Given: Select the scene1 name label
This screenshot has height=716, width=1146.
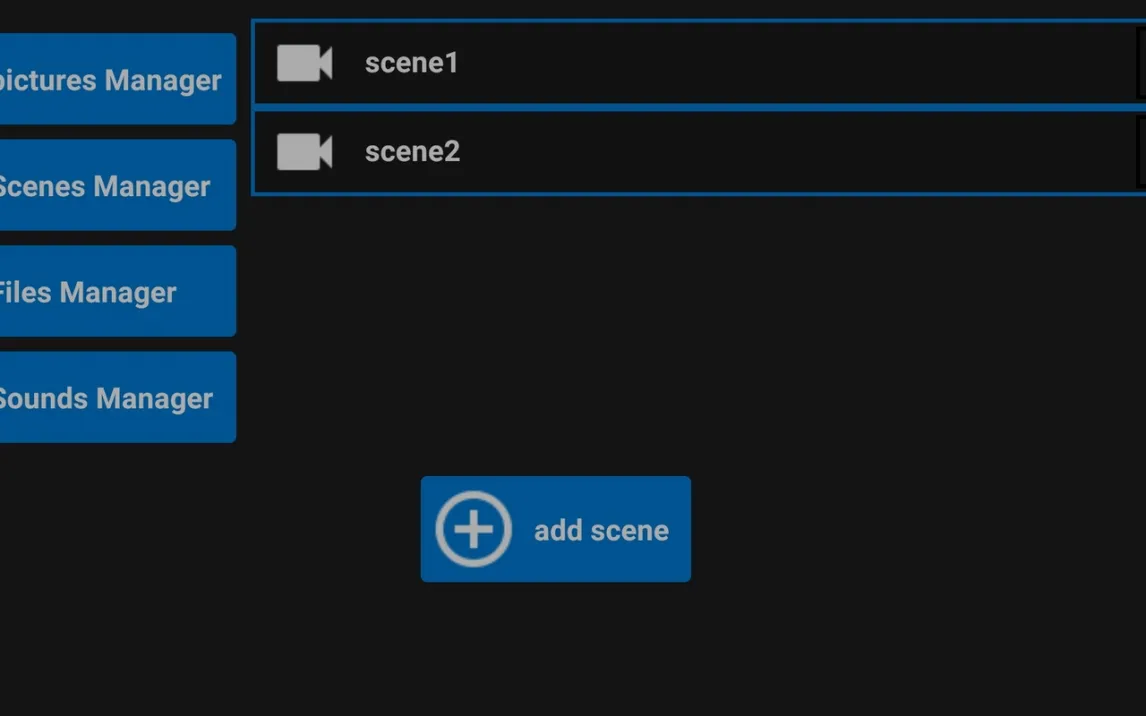Looking at the screenshot, I should coord(411,63).
